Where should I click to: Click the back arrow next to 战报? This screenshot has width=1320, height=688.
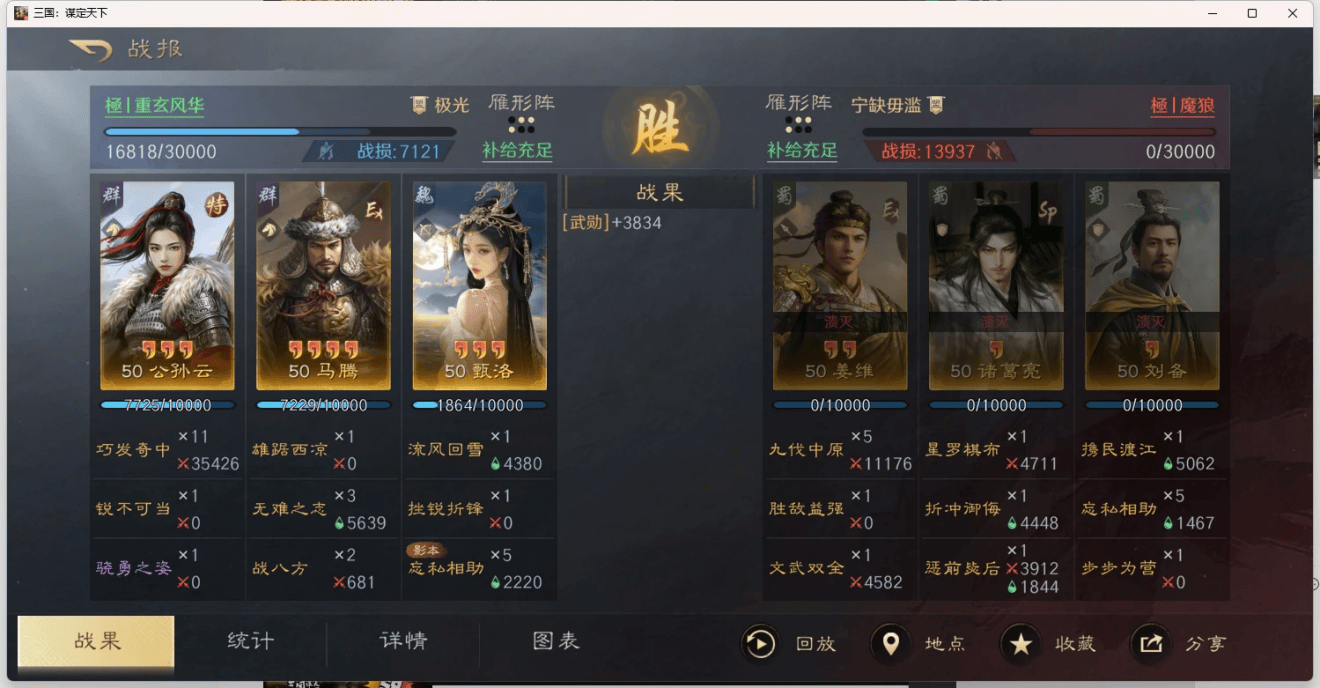pos(90,49)
